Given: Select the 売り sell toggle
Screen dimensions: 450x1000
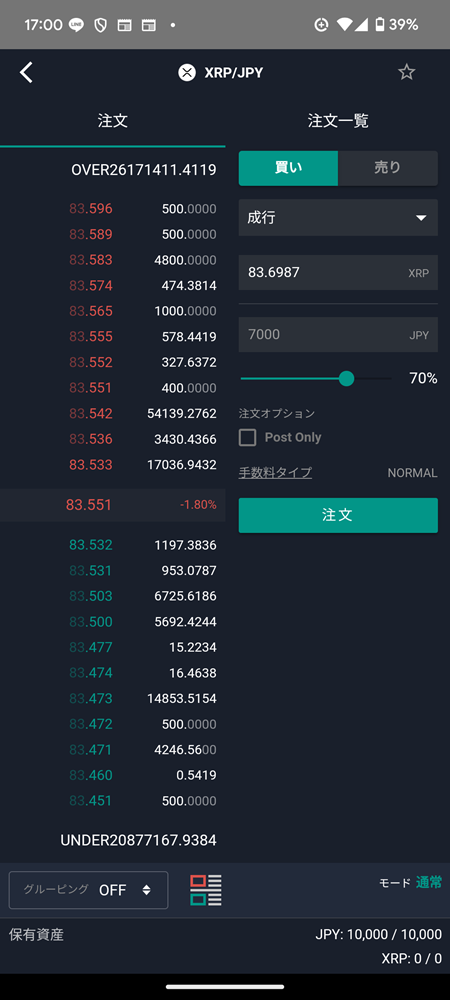Looking at the screenshot, I should [x=388, y=168].
